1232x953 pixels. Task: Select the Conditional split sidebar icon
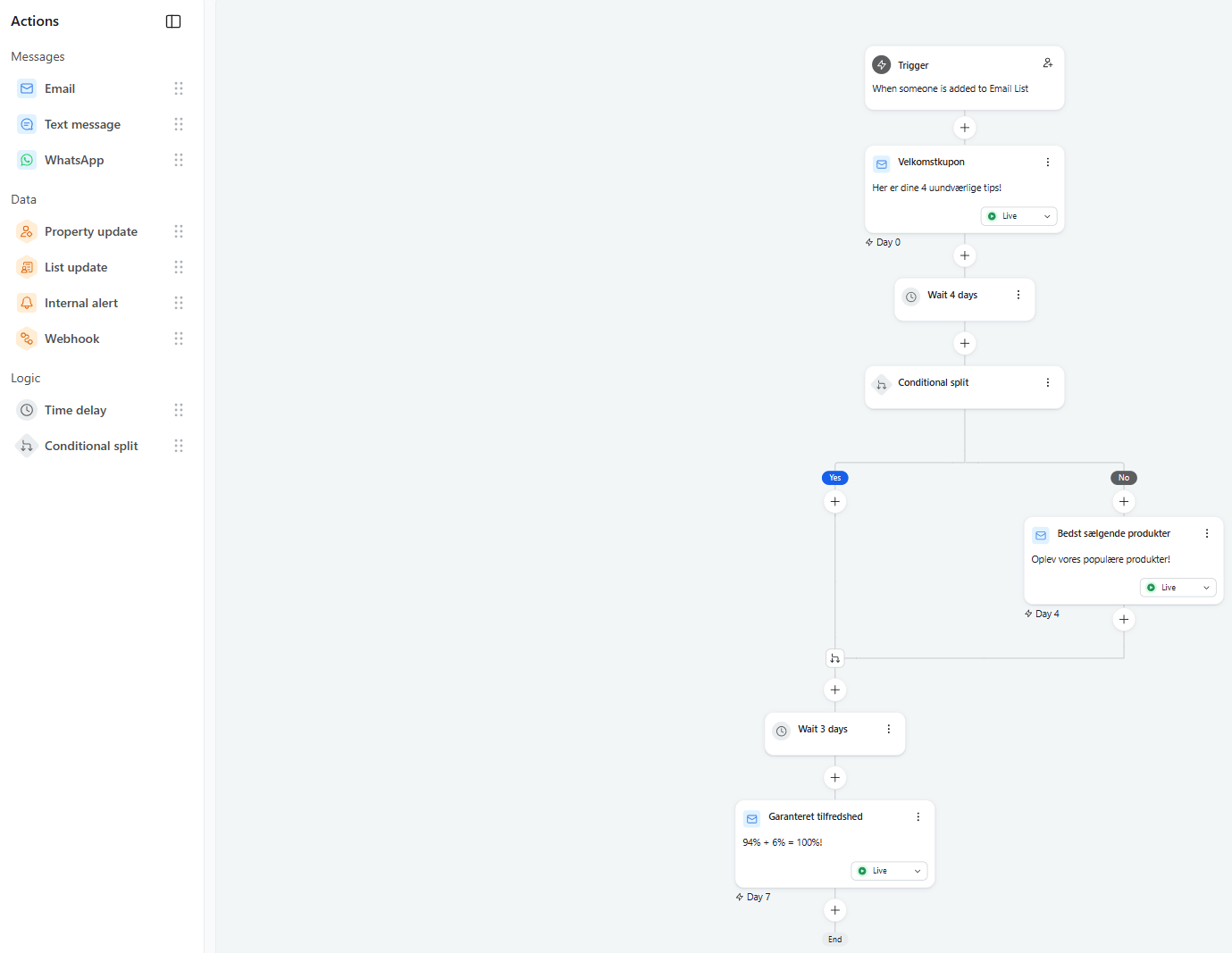pyautogui.click(x=27, y=446)
